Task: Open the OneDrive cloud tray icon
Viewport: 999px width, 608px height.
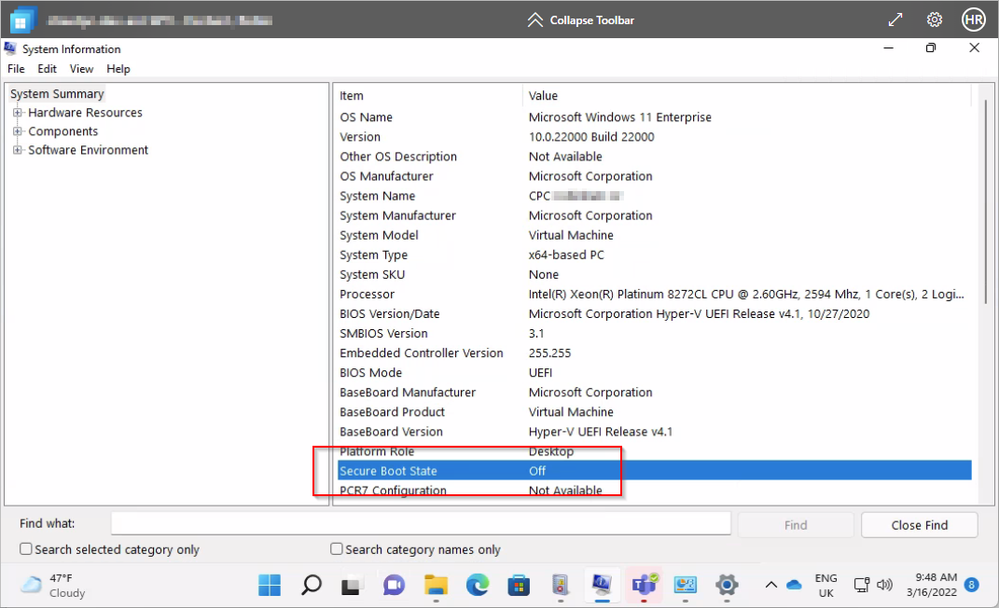Action: (794, 584)
